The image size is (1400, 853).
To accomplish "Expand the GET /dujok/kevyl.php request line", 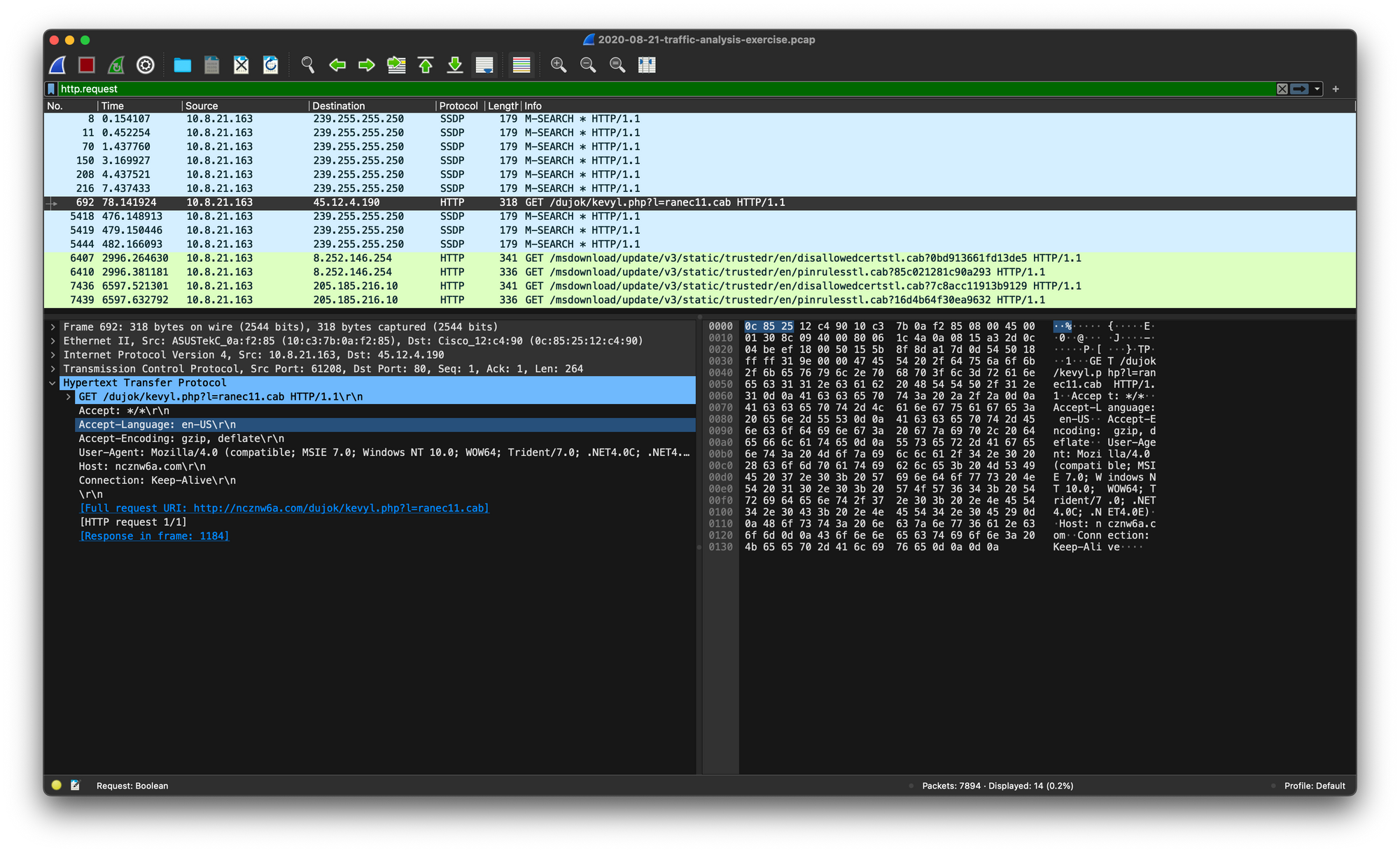I will (x=68, y=397).
